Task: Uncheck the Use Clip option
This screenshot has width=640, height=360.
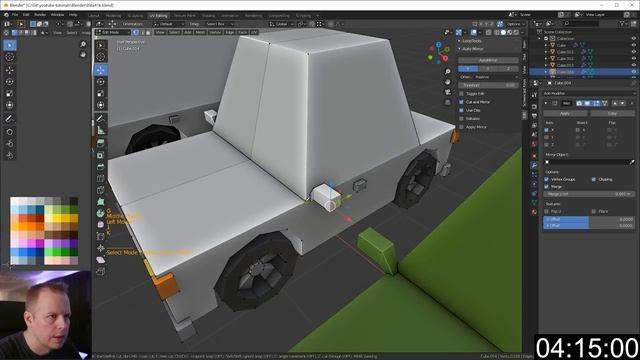Action: click(x=462, y=110)
